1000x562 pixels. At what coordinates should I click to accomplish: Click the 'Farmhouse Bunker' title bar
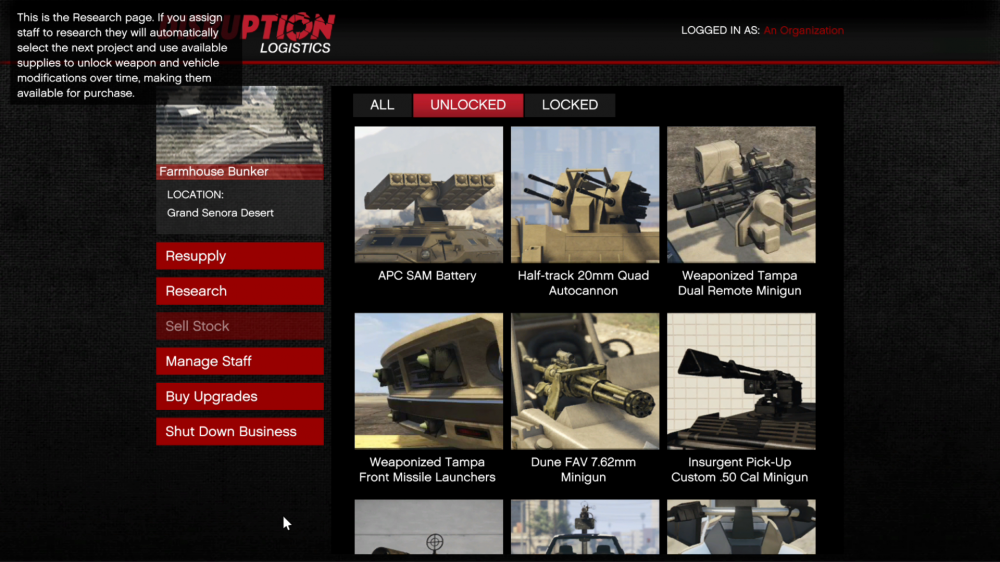(x=240, y=172)
